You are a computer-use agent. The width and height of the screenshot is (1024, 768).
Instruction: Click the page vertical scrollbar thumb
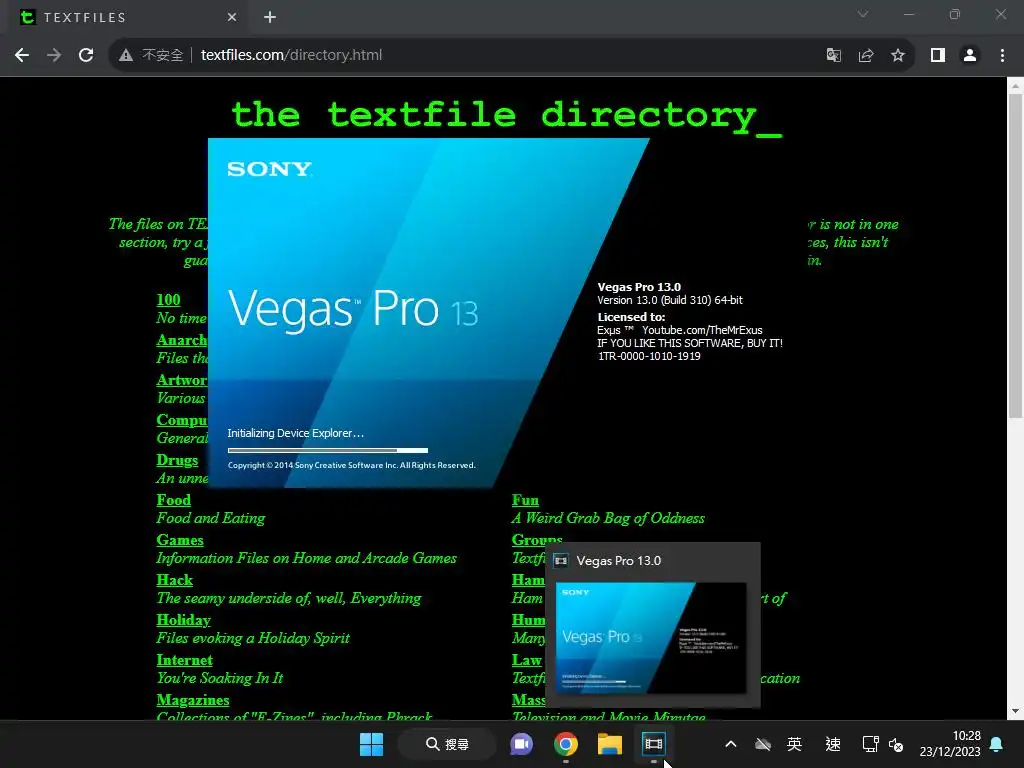(x=1015, y=255)
